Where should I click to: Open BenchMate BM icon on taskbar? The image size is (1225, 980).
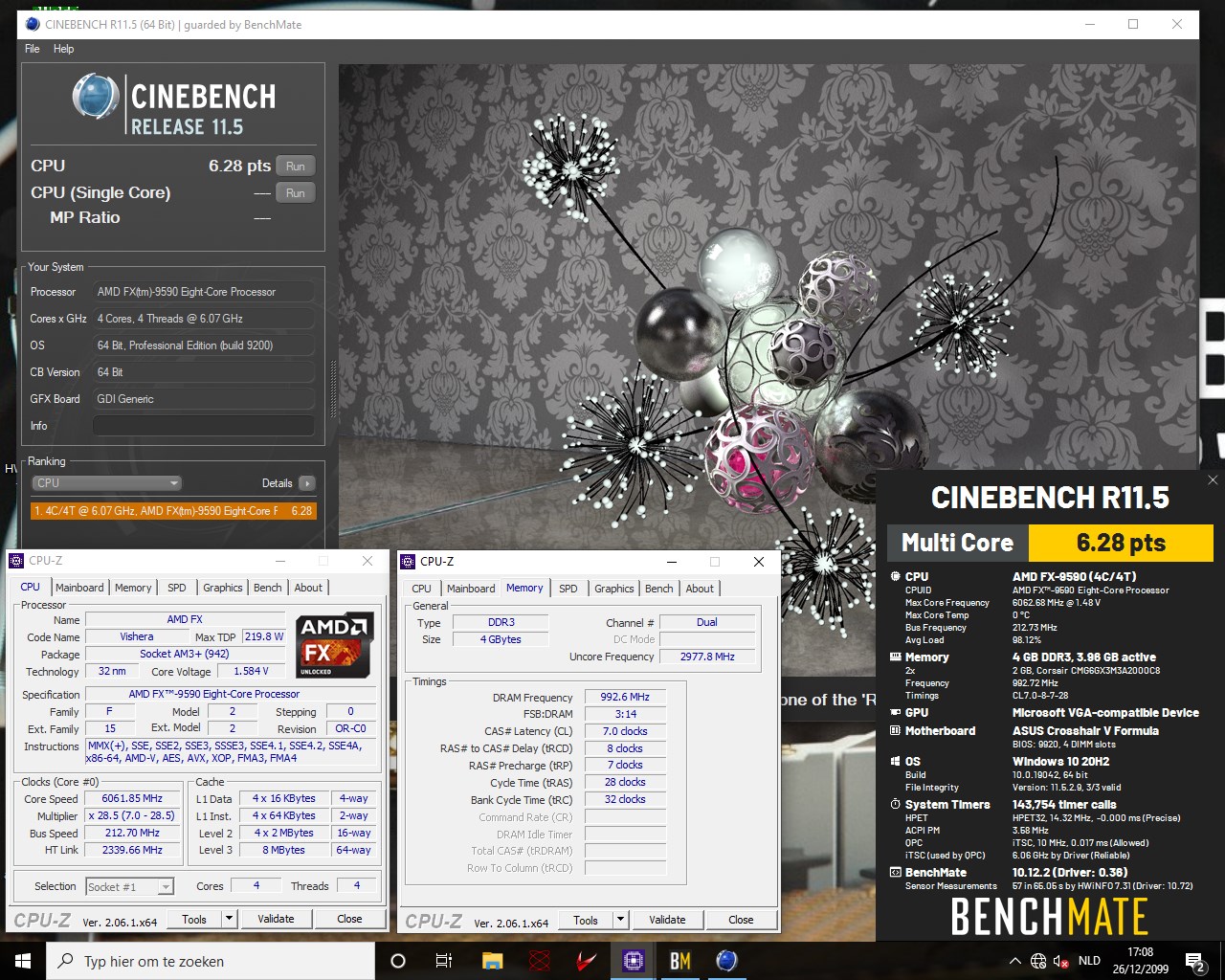679,961
